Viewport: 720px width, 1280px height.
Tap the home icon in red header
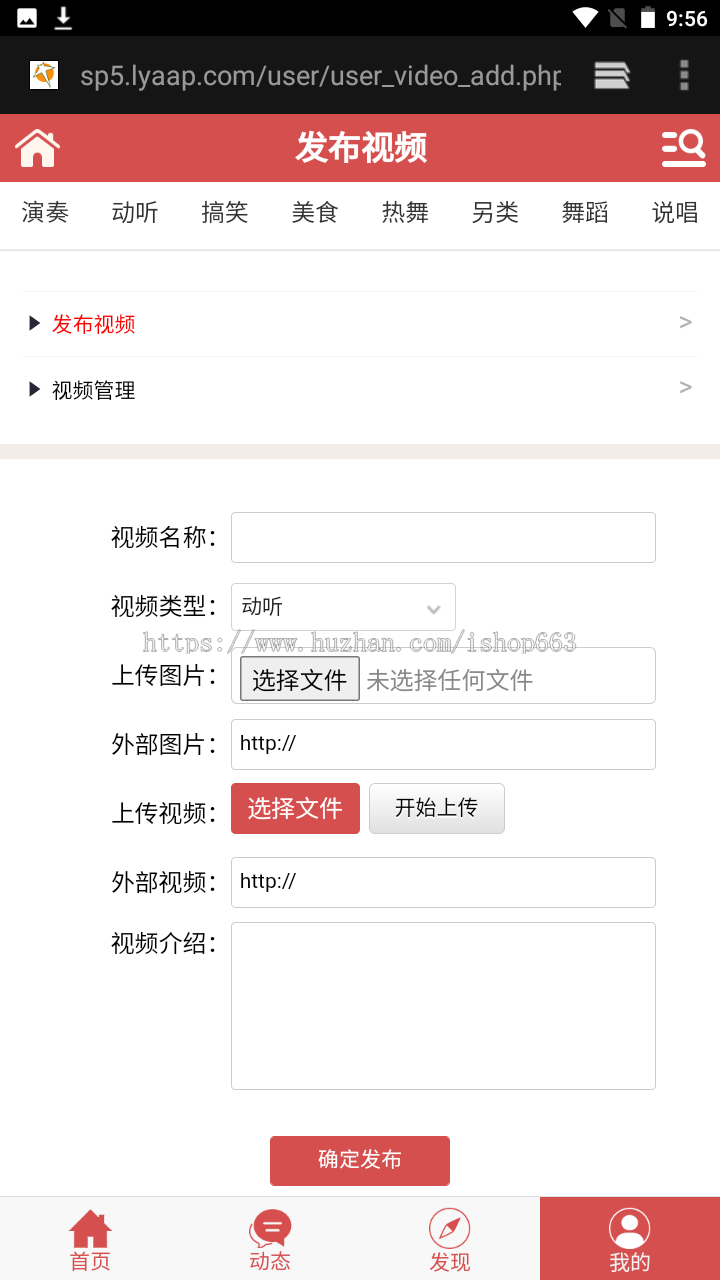[x=38, y=148]
